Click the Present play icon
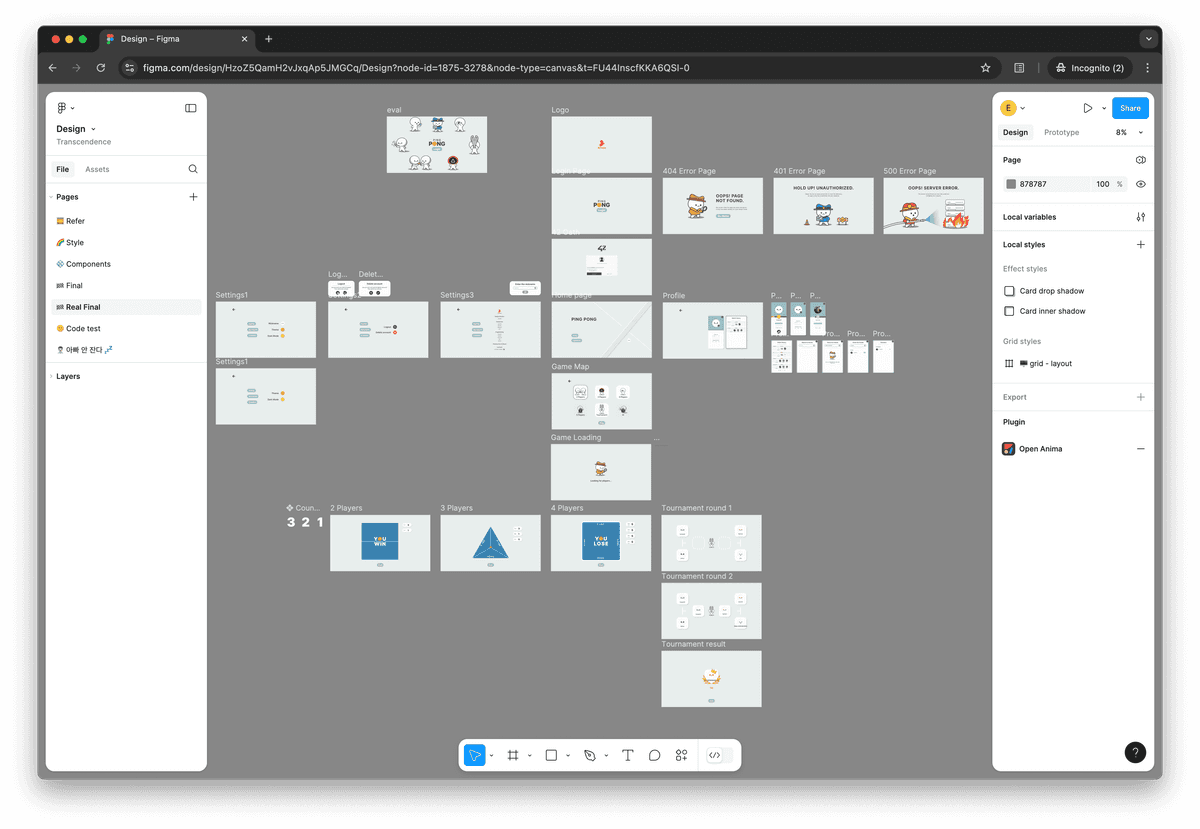1200x829 pixels. (1088, 108)
